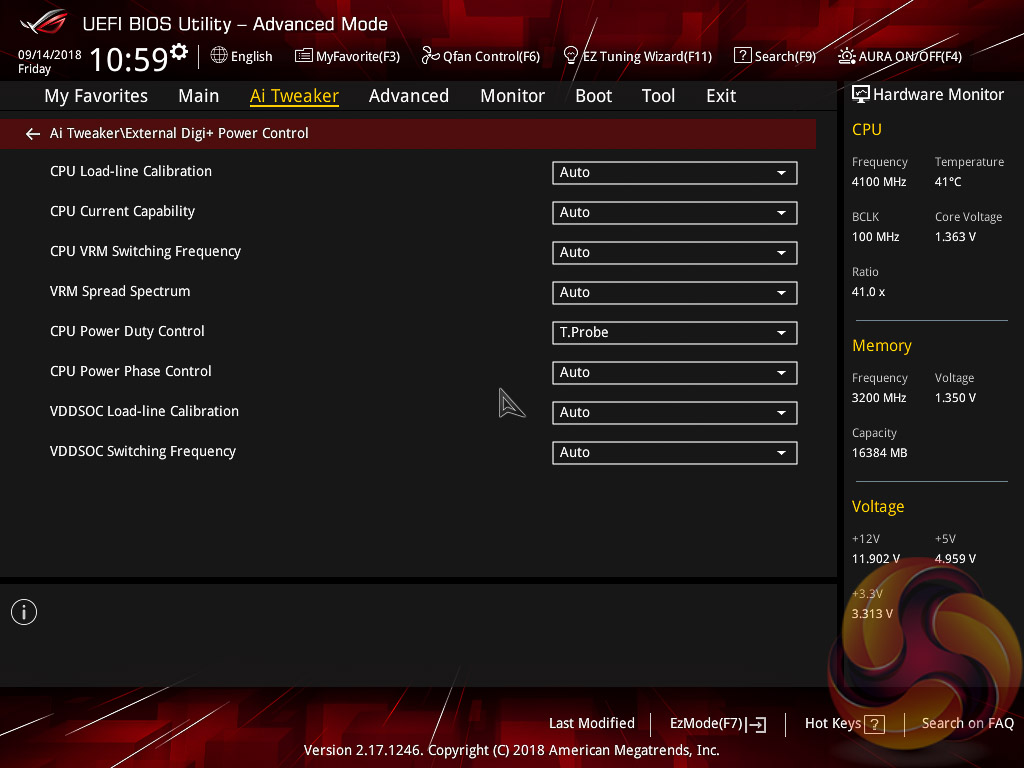Click the 4100 MHz CPU frequency value
The image size is (1024, 768).
tap(878, 182)
